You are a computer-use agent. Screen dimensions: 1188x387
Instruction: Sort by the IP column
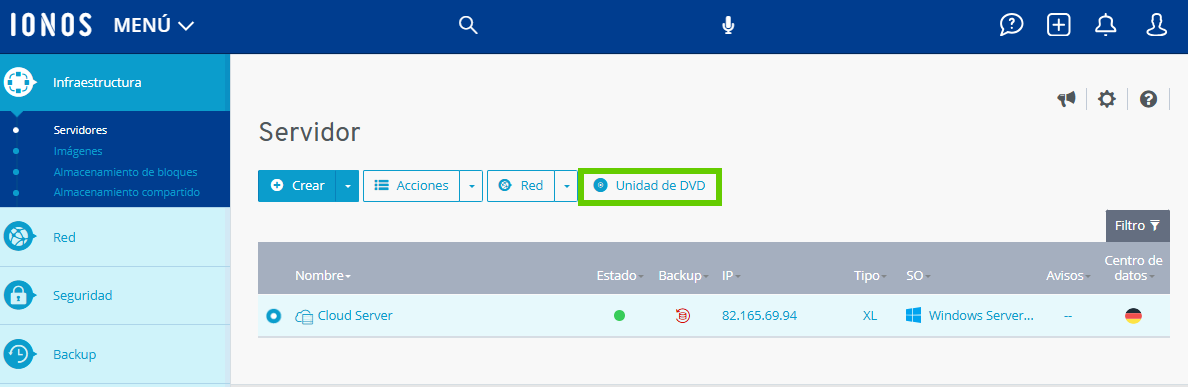[x=731, y=276]
